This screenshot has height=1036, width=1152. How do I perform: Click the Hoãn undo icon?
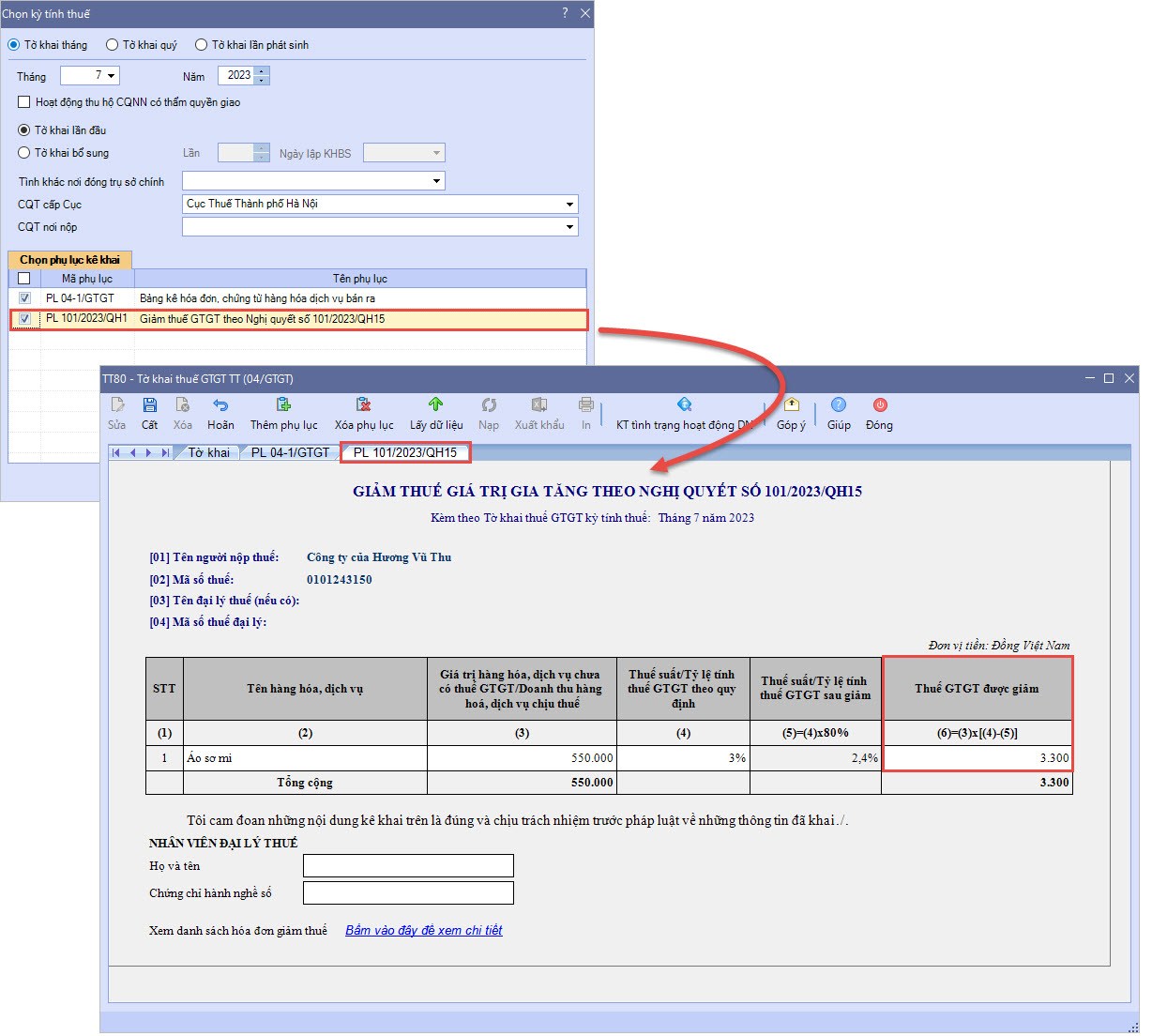tap(220, 405)
